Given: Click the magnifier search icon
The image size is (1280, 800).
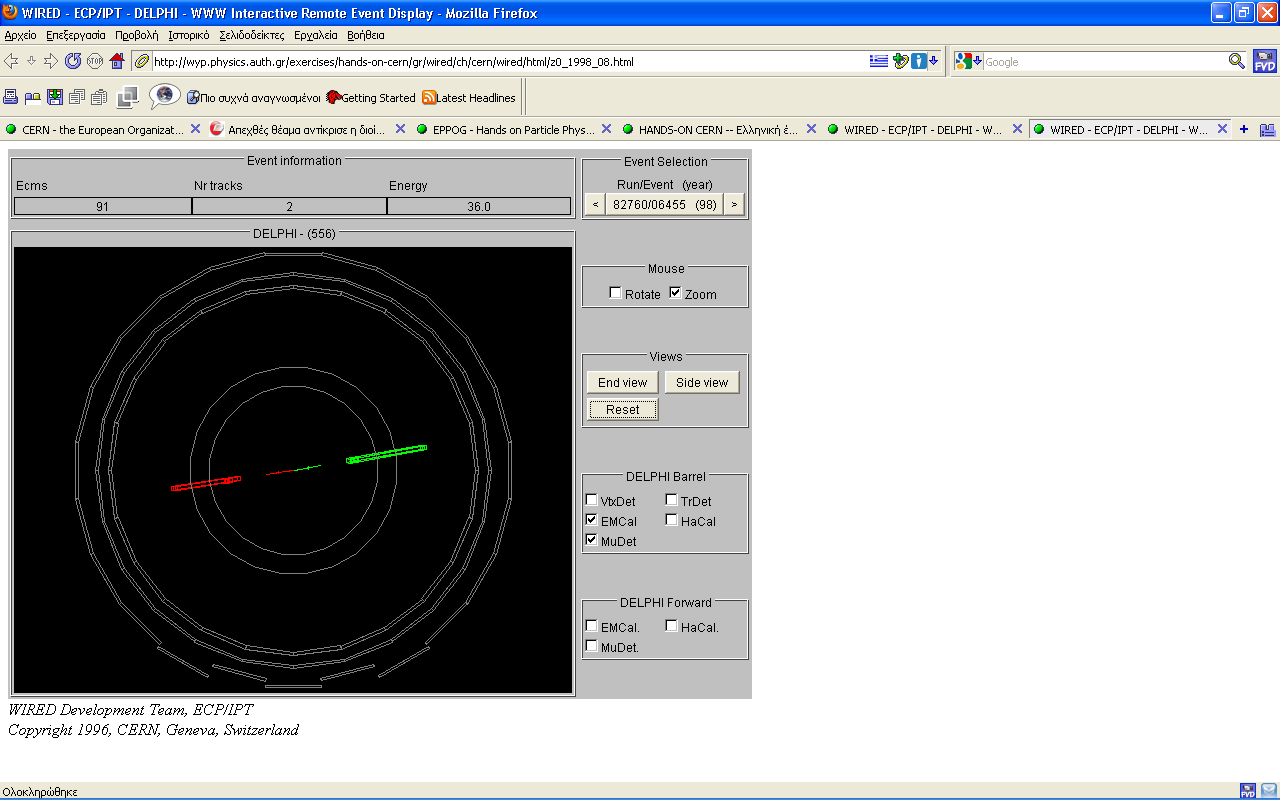Looking at the screenshot, I should [x=1237, y=61].
